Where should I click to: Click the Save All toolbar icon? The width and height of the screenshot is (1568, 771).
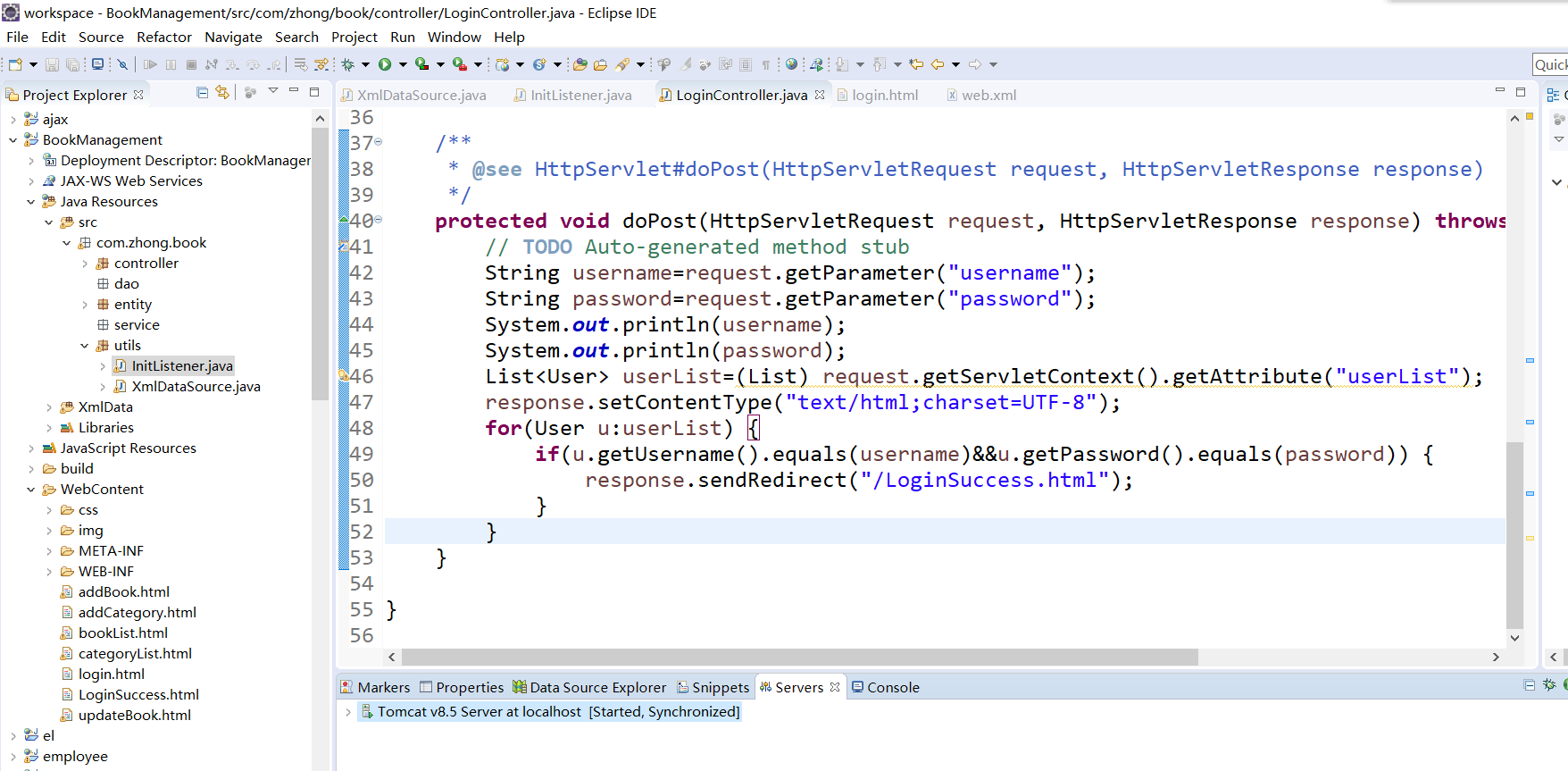[x=72, y=64]
